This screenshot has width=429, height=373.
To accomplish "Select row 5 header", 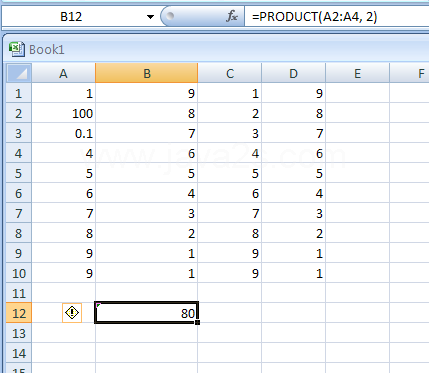I will [x=19, y=173].
